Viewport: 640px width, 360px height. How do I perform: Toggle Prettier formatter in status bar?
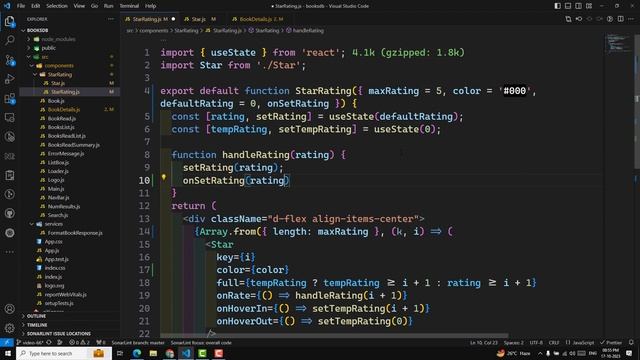pos(611,342)
